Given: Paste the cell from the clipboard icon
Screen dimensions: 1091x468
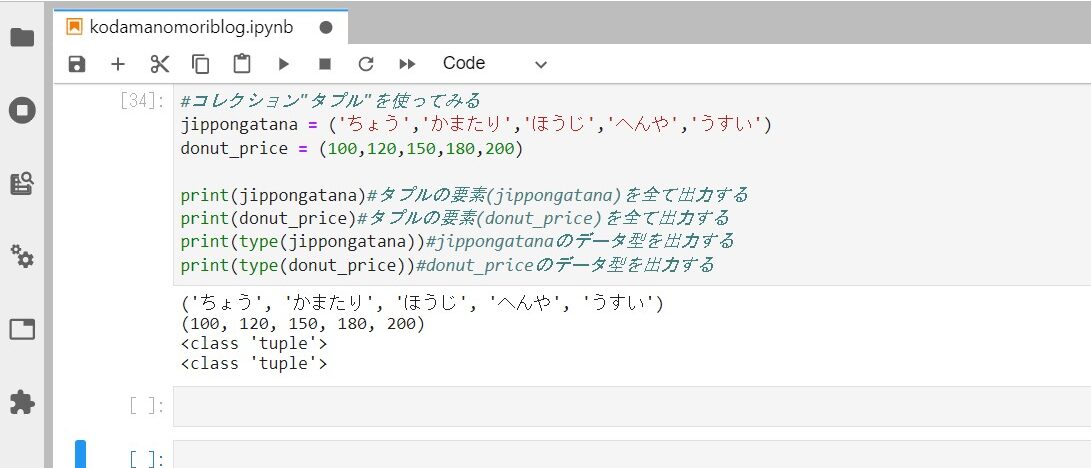Looking at the screenshot, I should [241, 63].
